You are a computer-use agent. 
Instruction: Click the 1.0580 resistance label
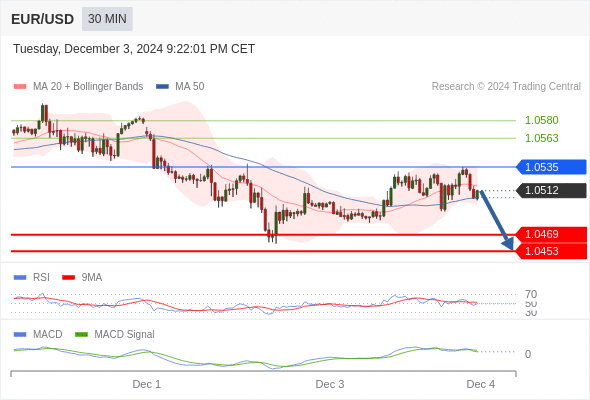(541, 120)
